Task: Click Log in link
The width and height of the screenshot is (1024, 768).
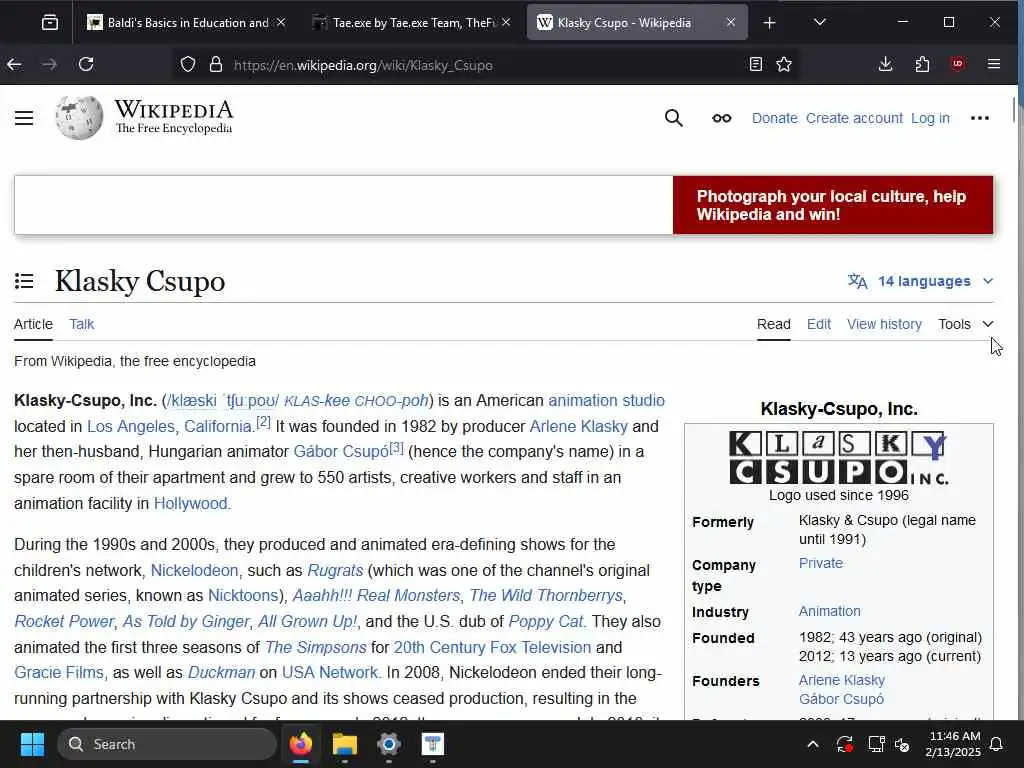Action: point(930,118)
